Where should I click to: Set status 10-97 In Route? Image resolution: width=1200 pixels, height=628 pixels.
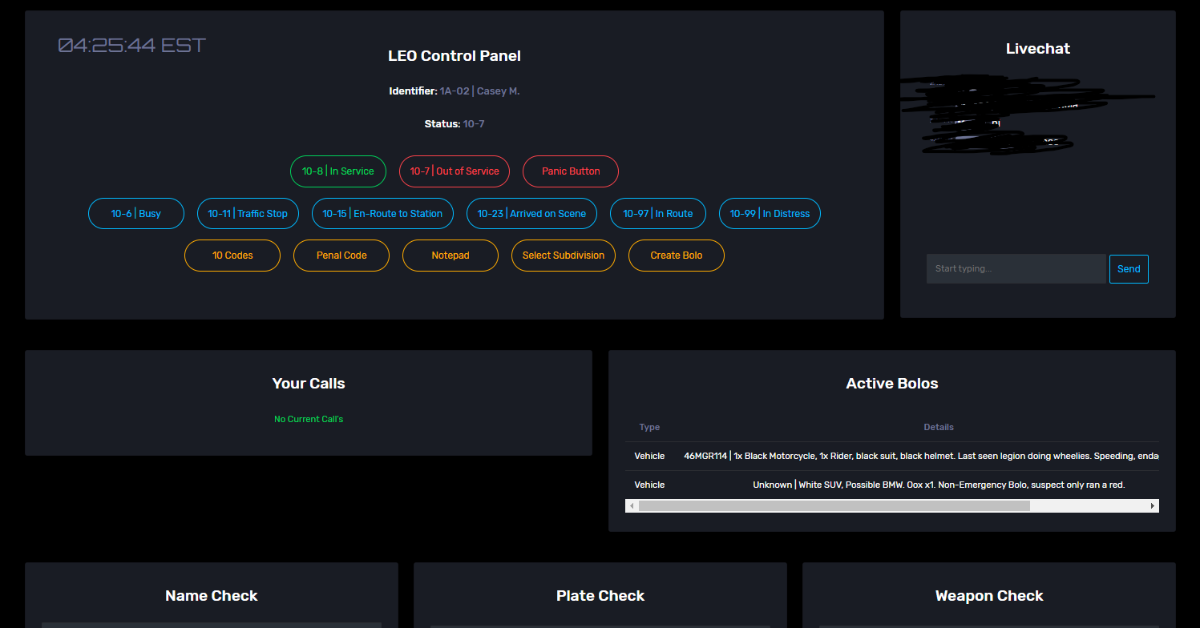coord(658,214)
